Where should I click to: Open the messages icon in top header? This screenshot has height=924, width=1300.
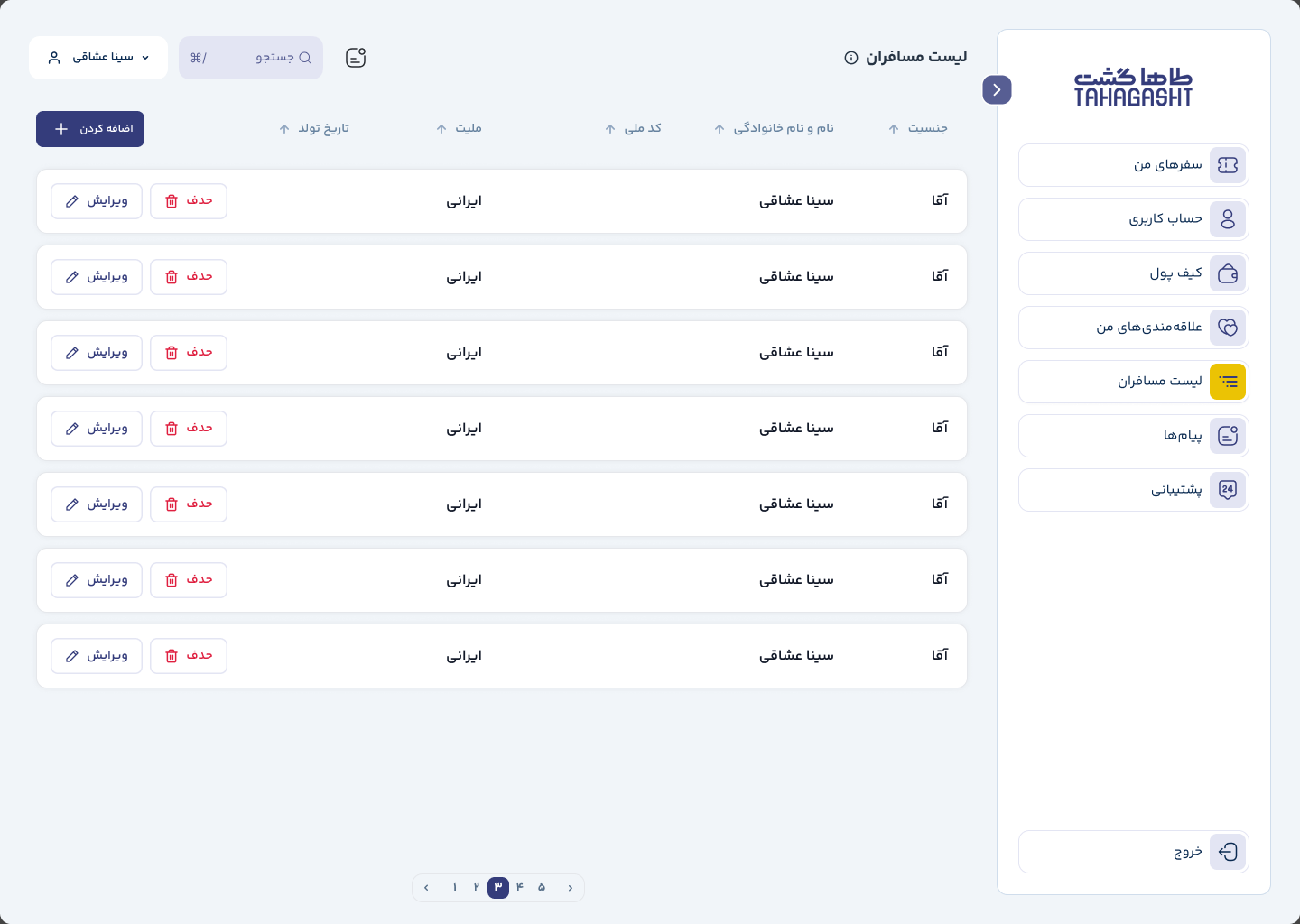click(356, 58)
